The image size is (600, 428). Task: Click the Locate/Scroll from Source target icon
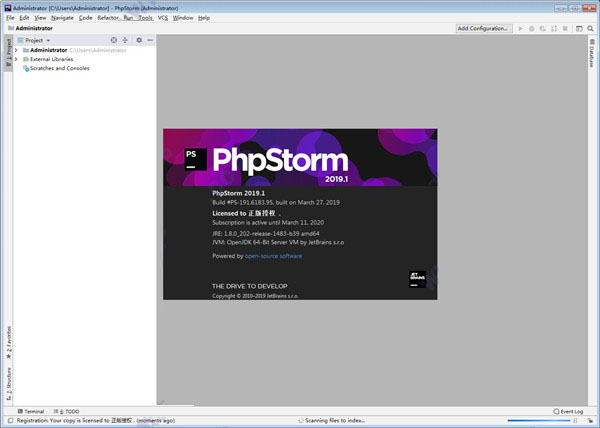113,40
